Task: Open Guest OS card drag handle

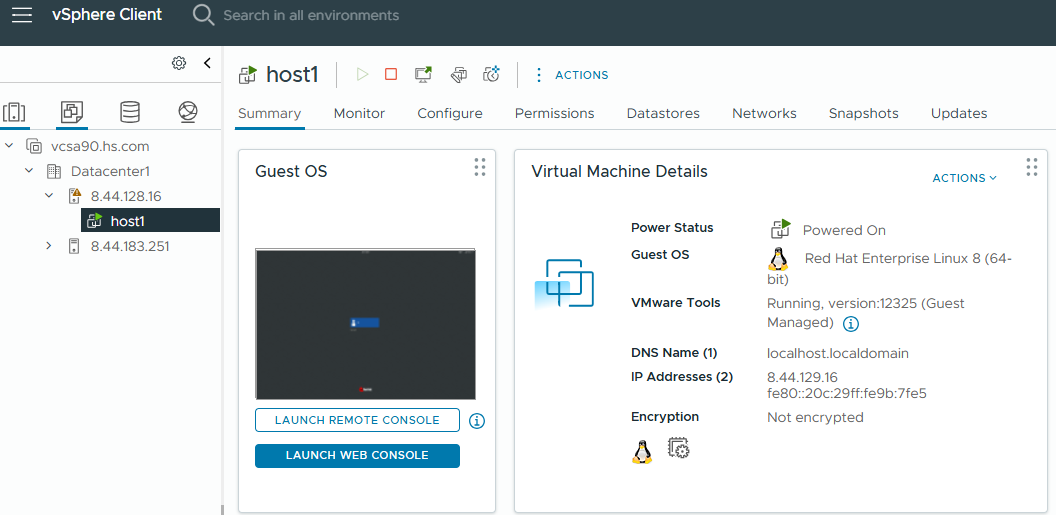Action: click(480, 167)
